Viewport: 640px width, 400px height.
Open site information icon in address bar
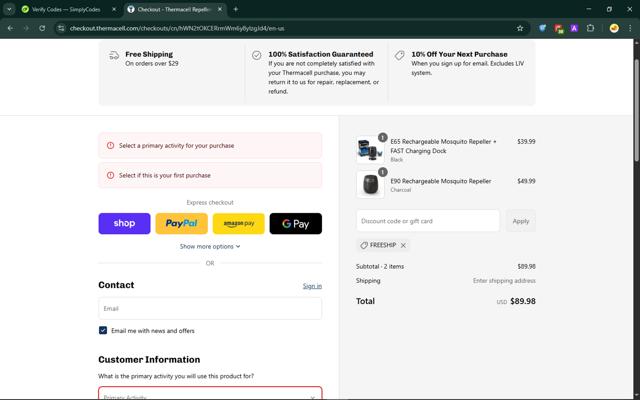tap(61, 28)
